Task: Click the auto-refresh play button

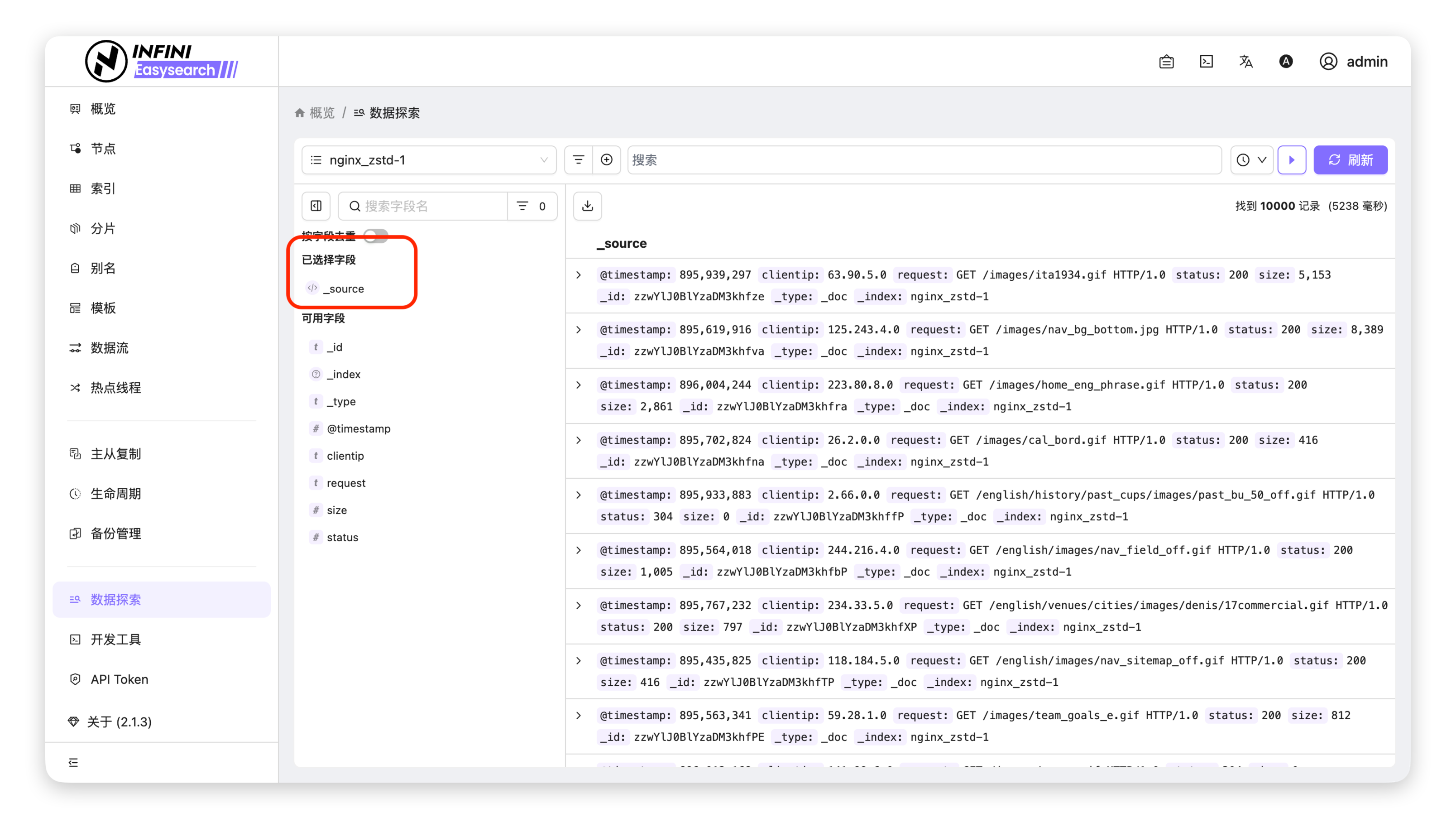Action: click(1291, 160)
